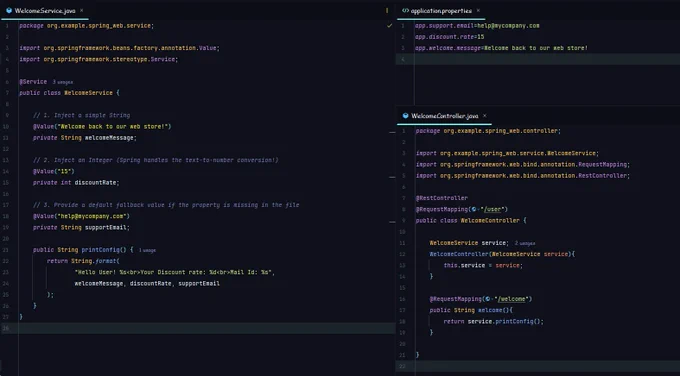Screen dimensions: 680x376
Task: Click "welcomeMessage, discountRate, supportEmail" arguments line
Action: tap(147, 284)
